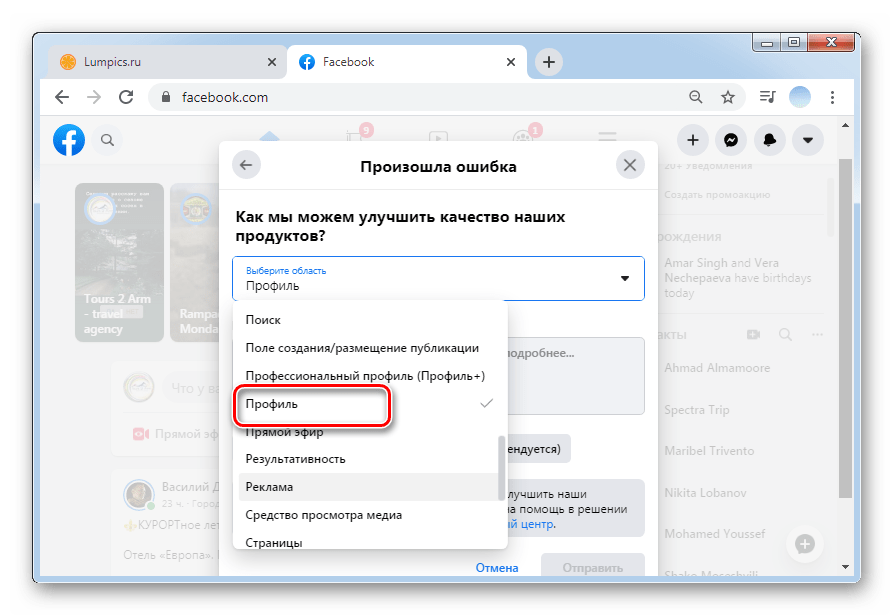Reload the page with refresh icon
The image size is (894, 616).
126,98
